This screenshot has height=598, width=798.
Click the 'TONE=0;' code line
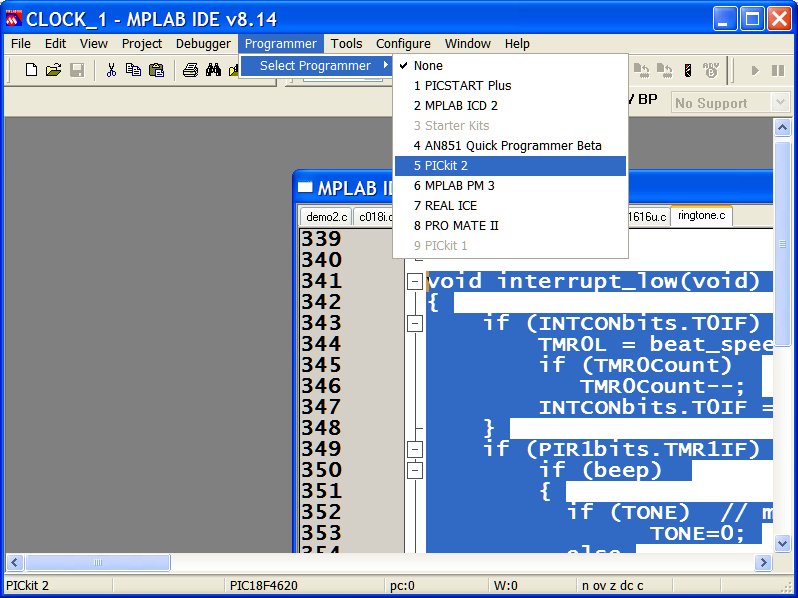point(697,533)
